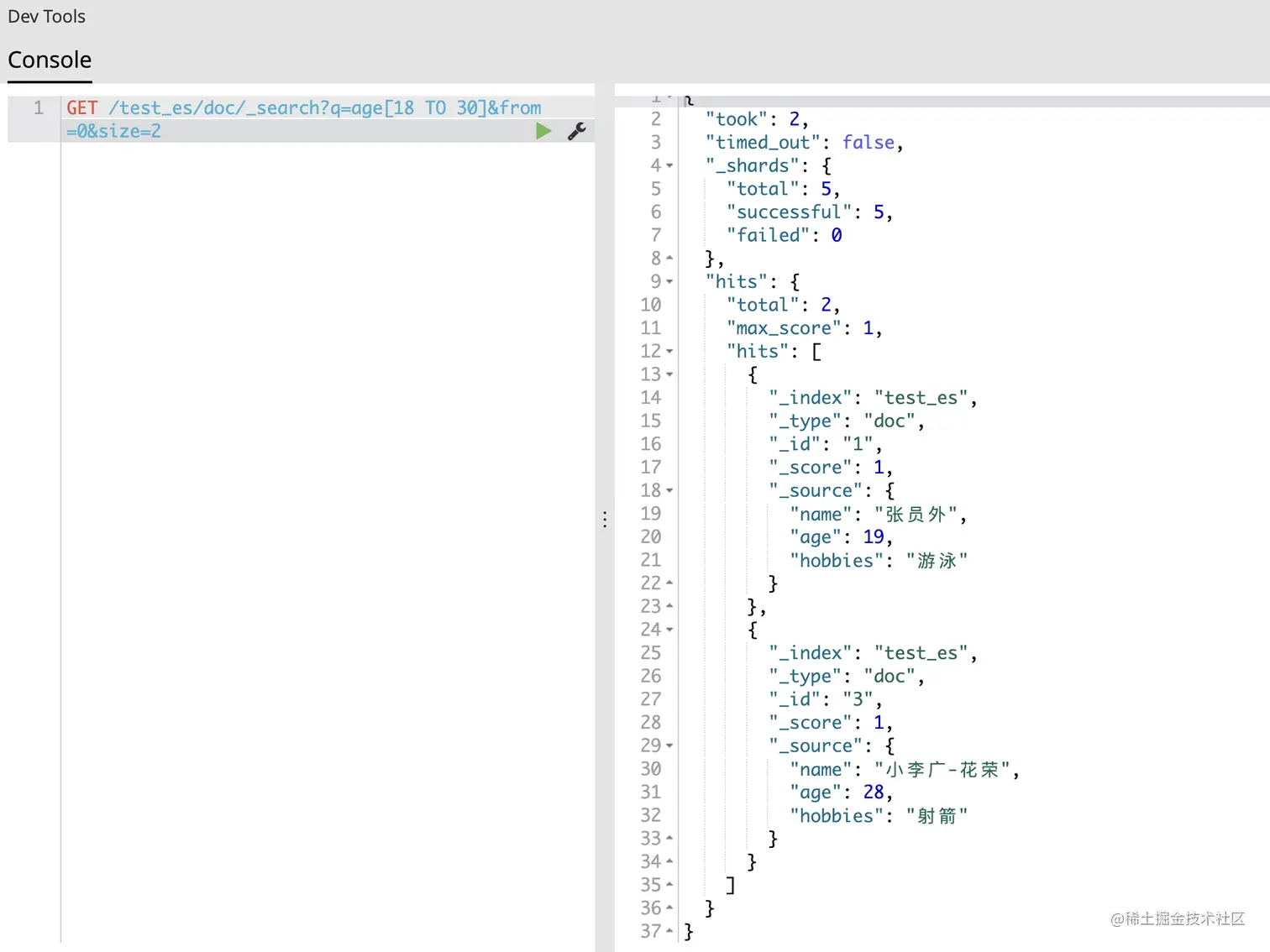Click the "successful": 5 line

pos(810,212)
